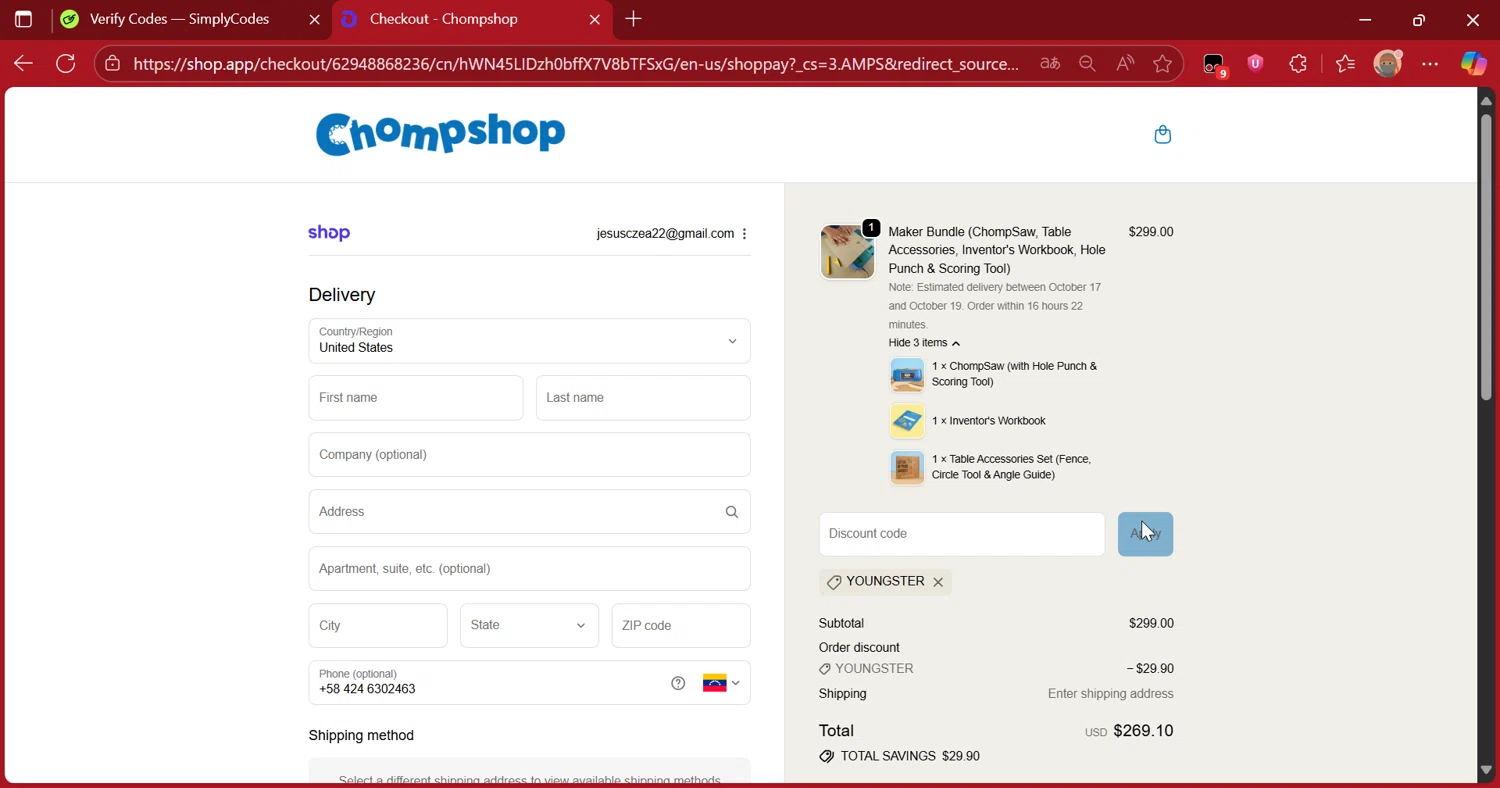
Task: Click the Last name field
Action: [x=643, y=398]
